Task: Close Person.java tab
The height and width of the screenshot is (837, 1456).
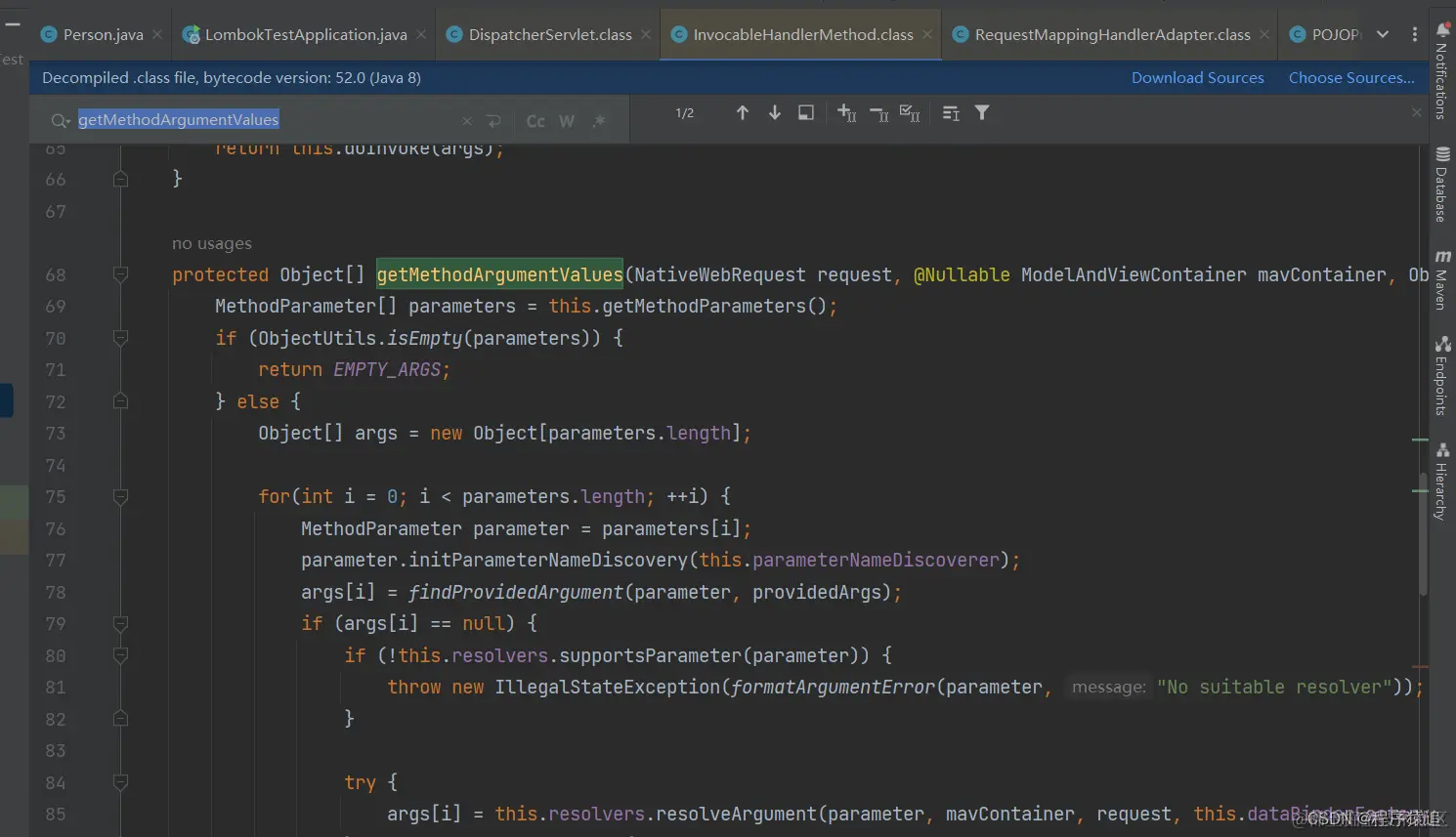Action: tap(157, 34)
